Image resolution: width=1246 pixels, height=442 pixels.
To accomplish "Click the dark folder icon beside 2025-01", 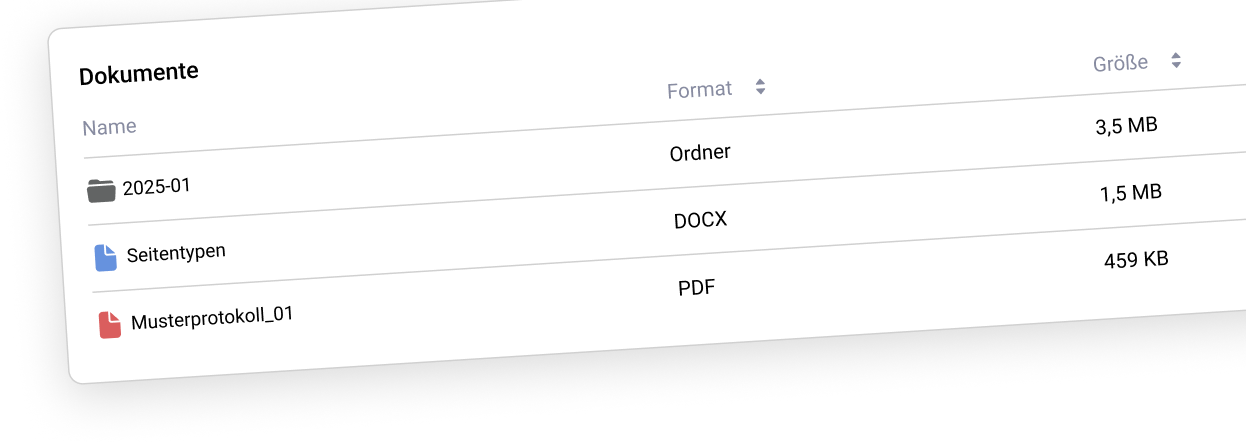I will (x=101, y=191).
